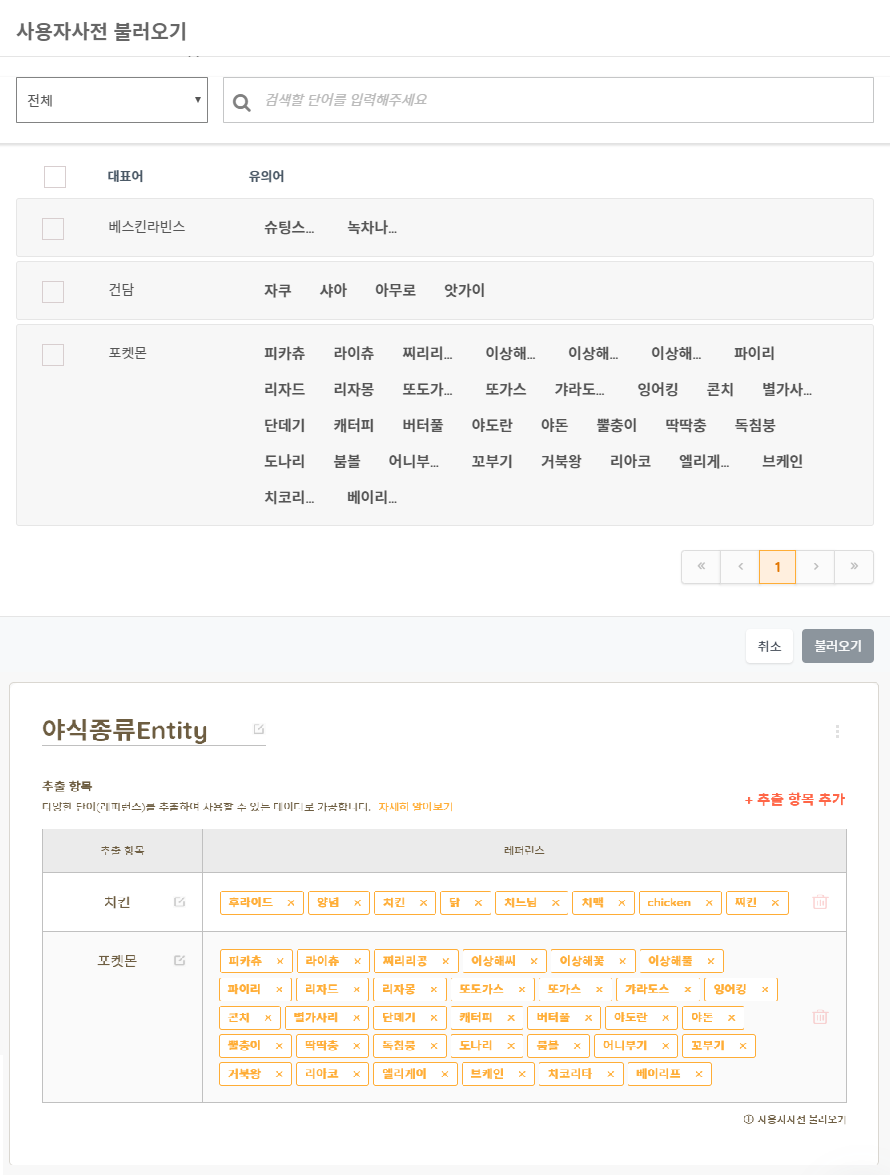Click + 추출 항목 추가 link

pos(795,800)
